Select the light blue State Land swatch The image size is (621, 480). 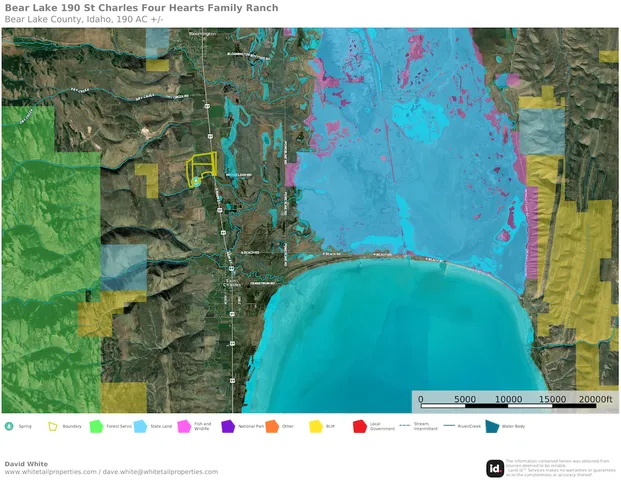click(140, 427)
